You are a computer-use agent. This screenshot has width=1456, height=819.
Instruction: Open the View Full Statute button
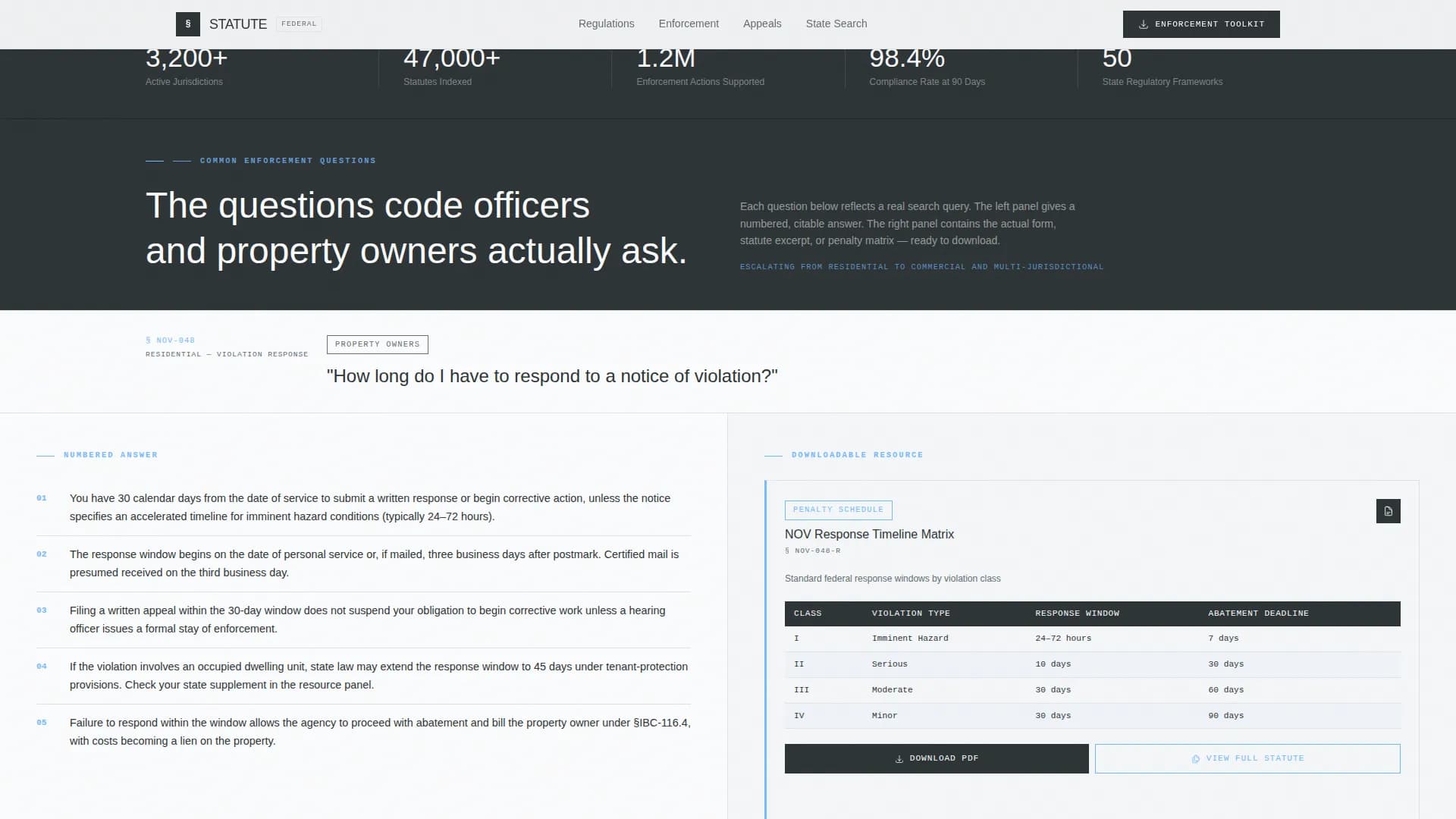[1247, 758]
